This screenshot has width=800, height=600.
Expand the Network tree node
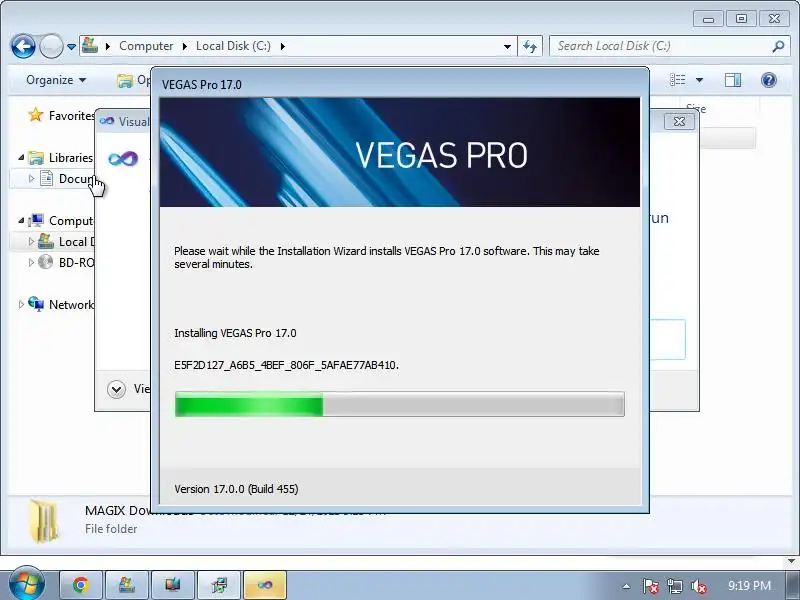(21, 305)
